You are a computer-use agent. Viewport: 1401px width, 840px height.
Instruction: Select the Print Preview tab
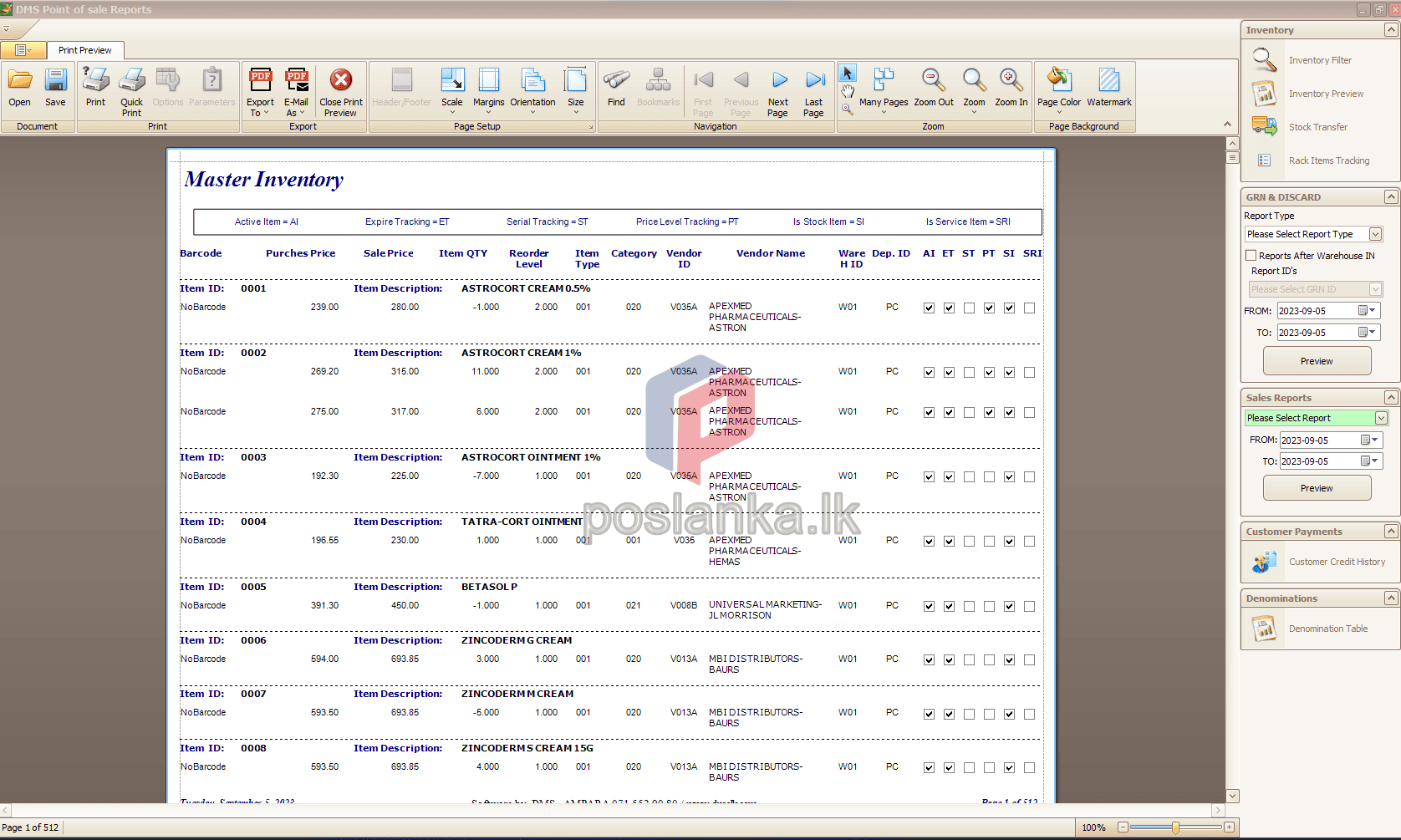(85, 50)
